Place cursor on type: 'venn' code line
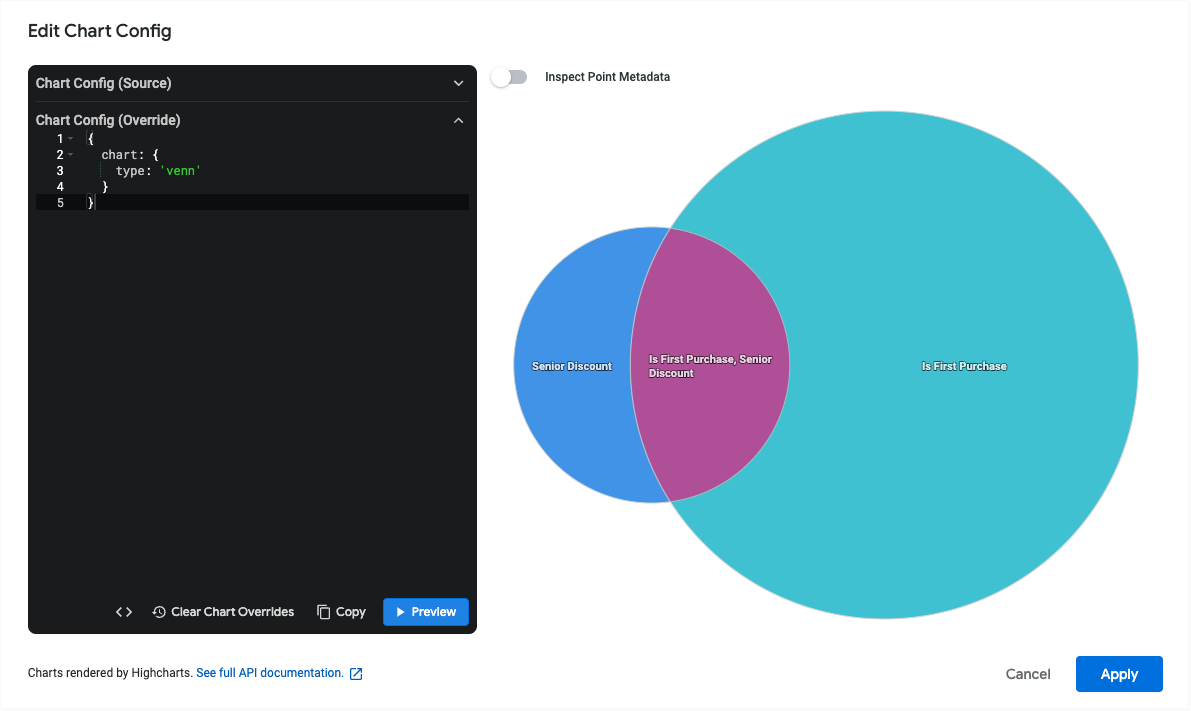Image resolution: width=1191 pixels, height=711 pixels. tap(158, 171)
